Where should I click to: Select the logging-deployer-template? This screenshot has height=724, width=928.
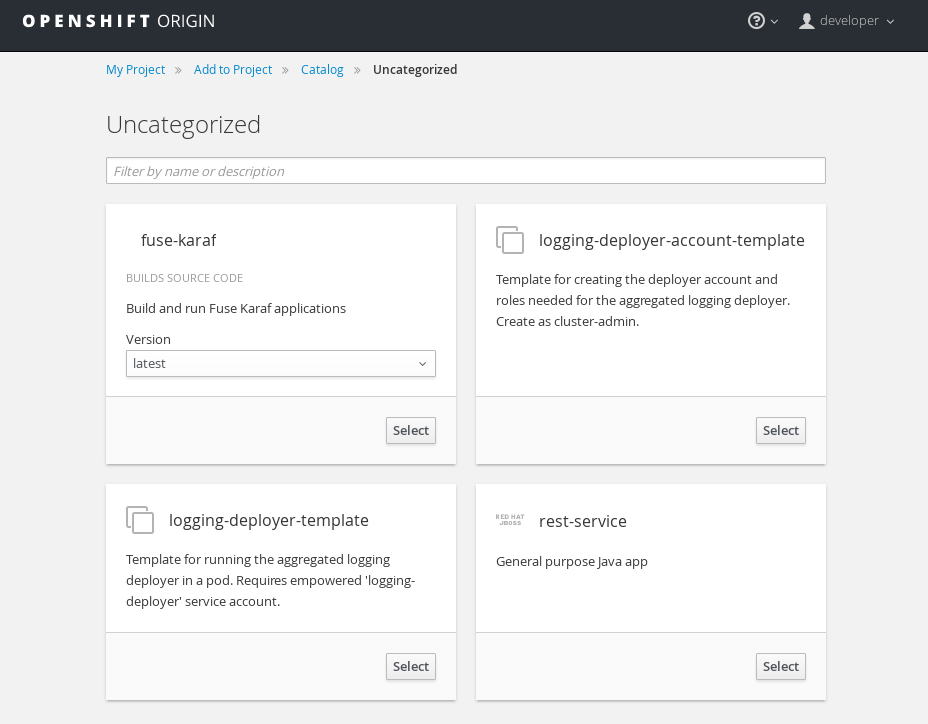coord(410,666)
